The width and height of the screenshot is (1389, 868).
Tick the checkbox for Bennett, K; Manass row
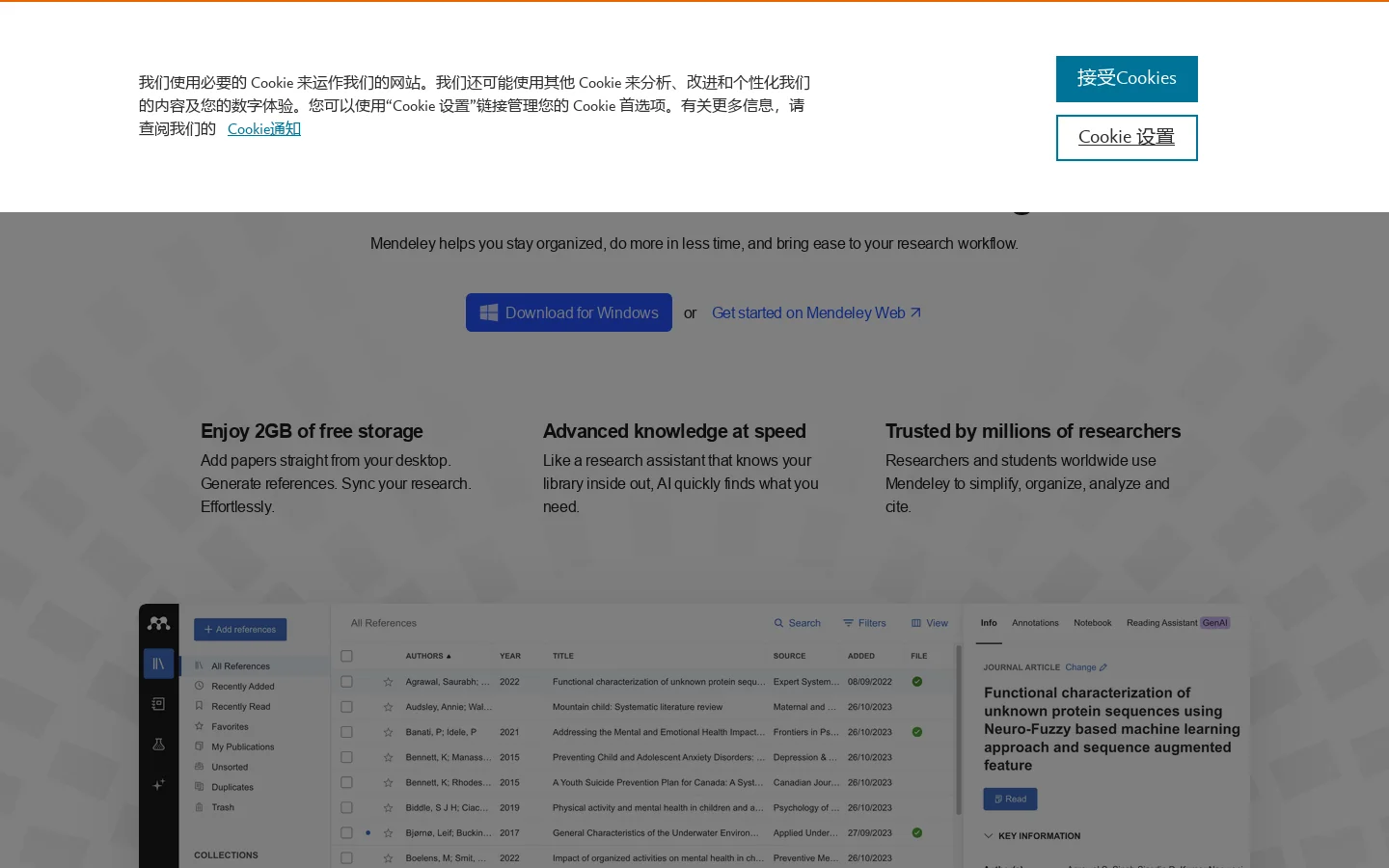tap(346, 757)
